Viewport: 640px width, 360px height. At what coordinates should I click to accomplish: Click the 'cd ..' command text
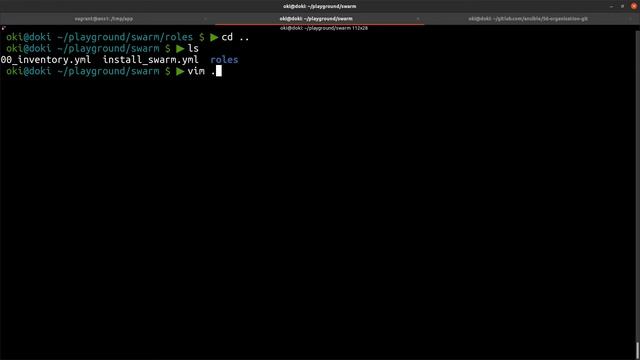235,37
